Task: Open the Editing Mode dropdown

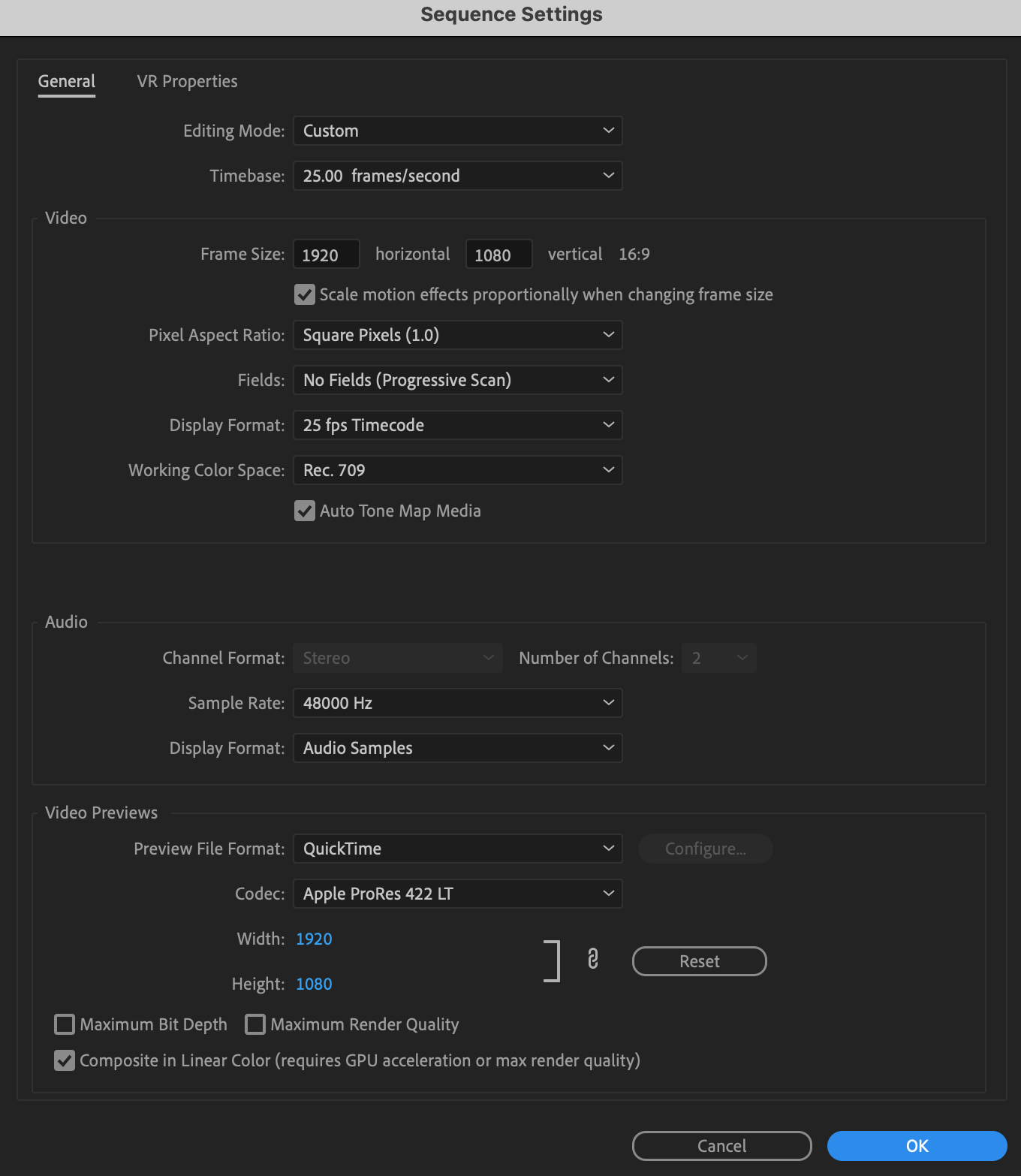Action: coord(457,130)
